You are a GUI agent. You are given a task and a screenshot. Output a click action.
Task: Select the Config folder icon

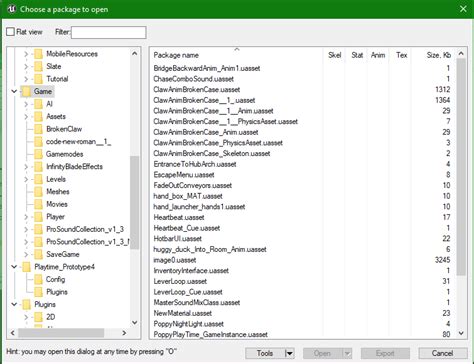39,279
